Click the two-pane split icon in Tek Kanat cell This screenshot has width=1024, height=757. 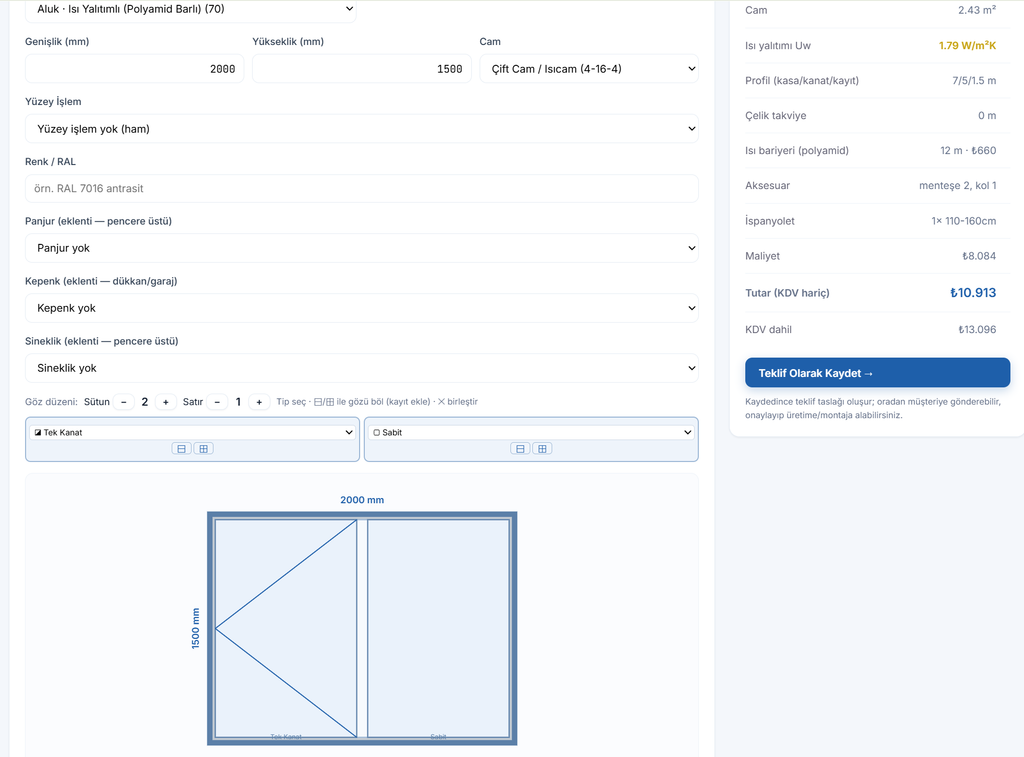(182, 449)
